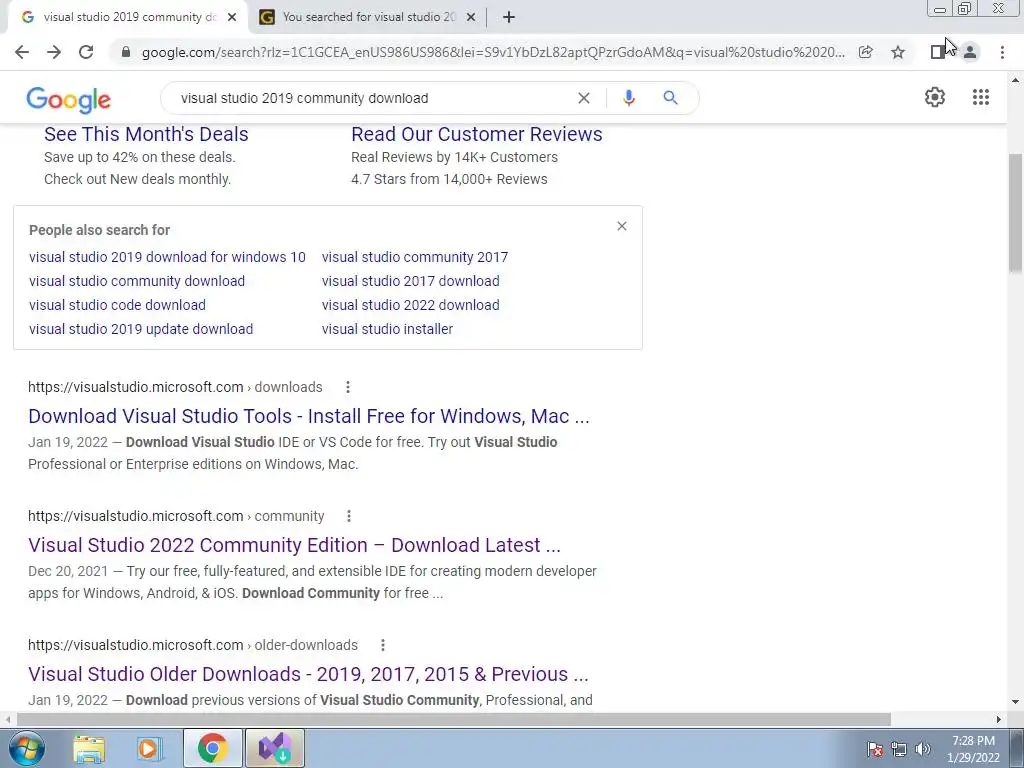Open Chrome profile avatar

[x=970, y=52]
